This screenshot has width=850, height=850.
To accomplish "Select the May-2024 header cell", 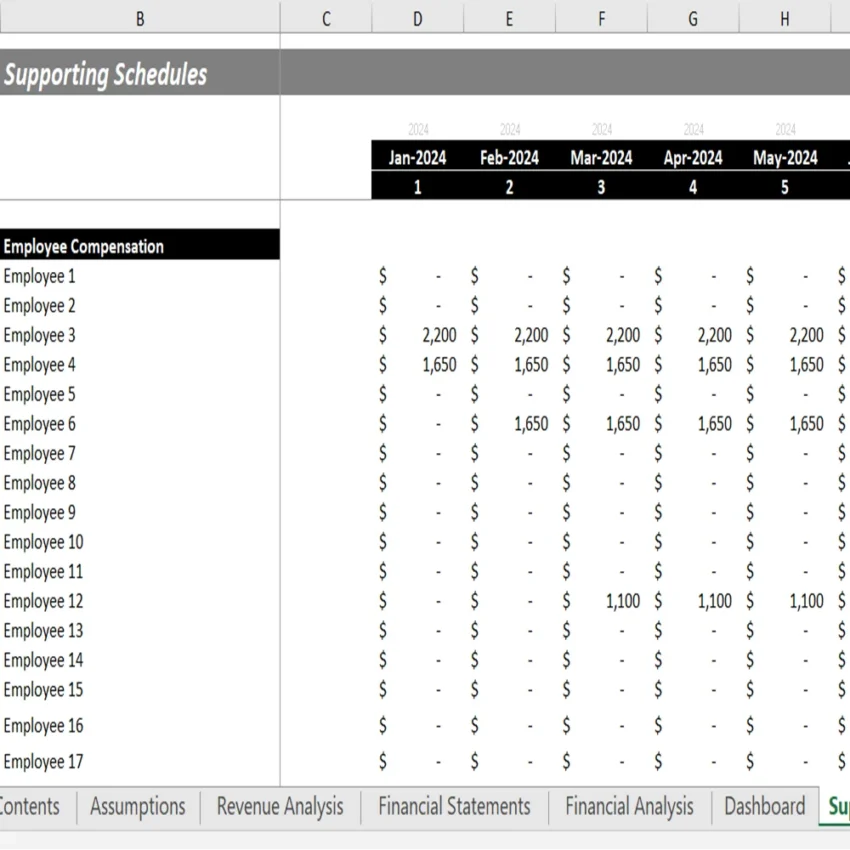I will point(784,157).
